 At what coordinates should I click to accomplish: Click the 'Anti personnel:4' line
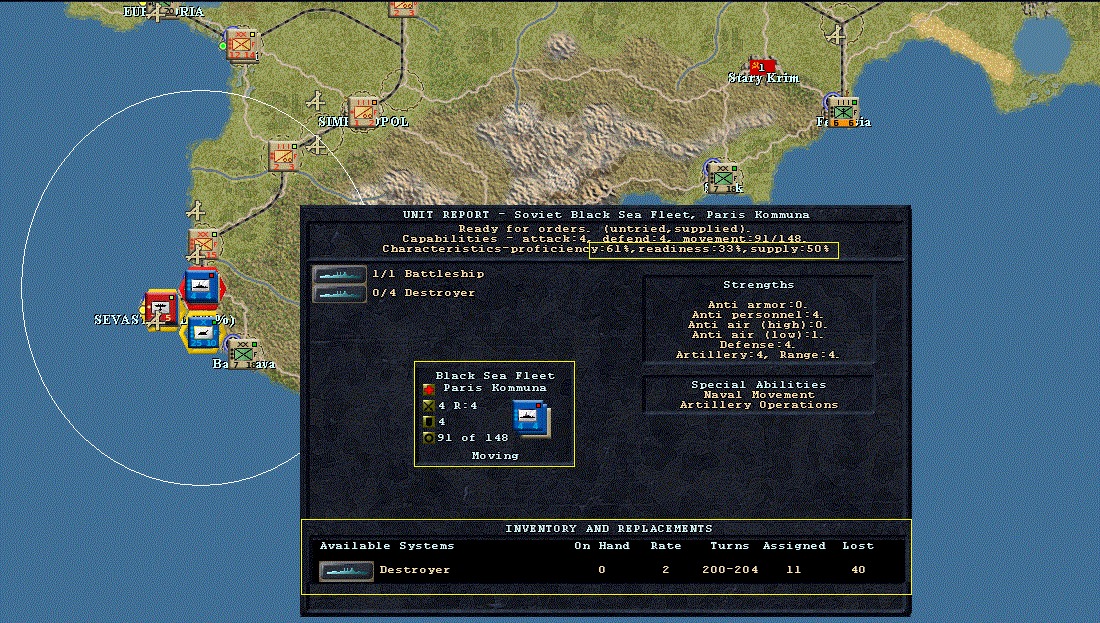(758, 315)
